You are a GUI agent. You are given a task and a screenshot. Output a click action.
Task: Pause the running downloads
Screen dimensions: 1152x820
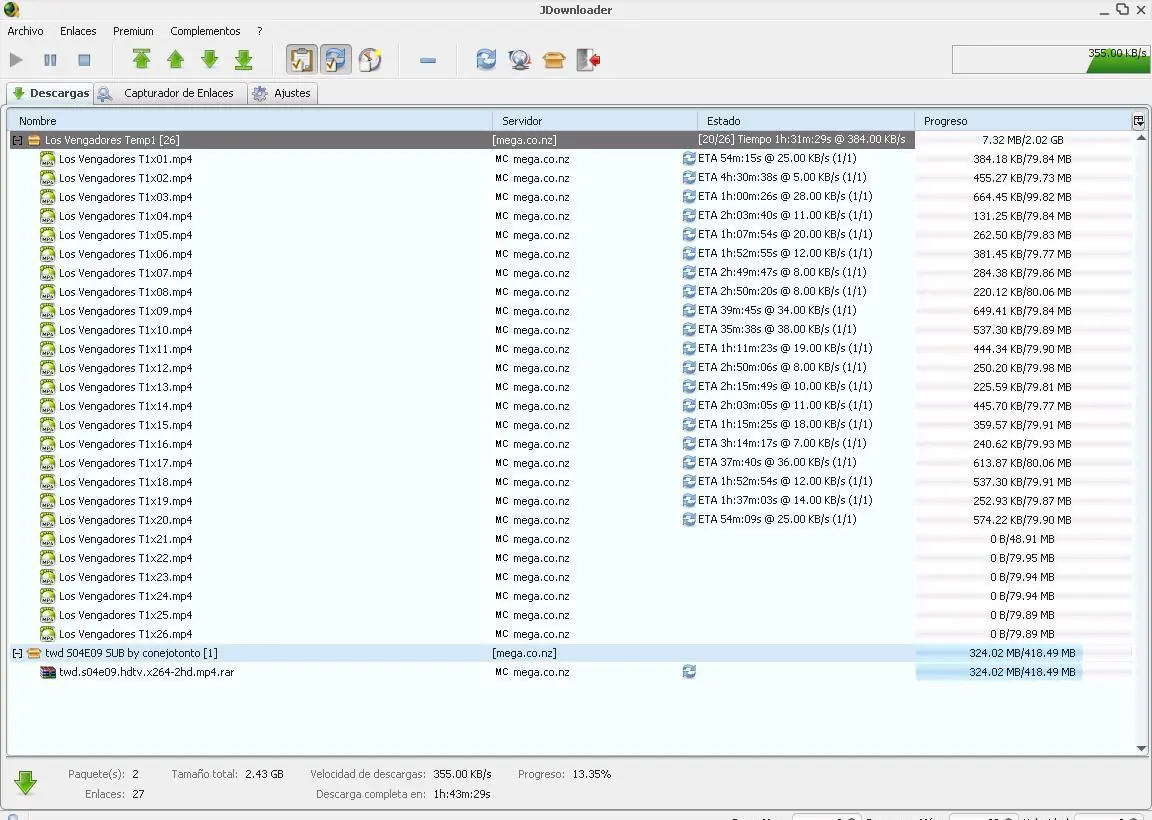point(50,60)
